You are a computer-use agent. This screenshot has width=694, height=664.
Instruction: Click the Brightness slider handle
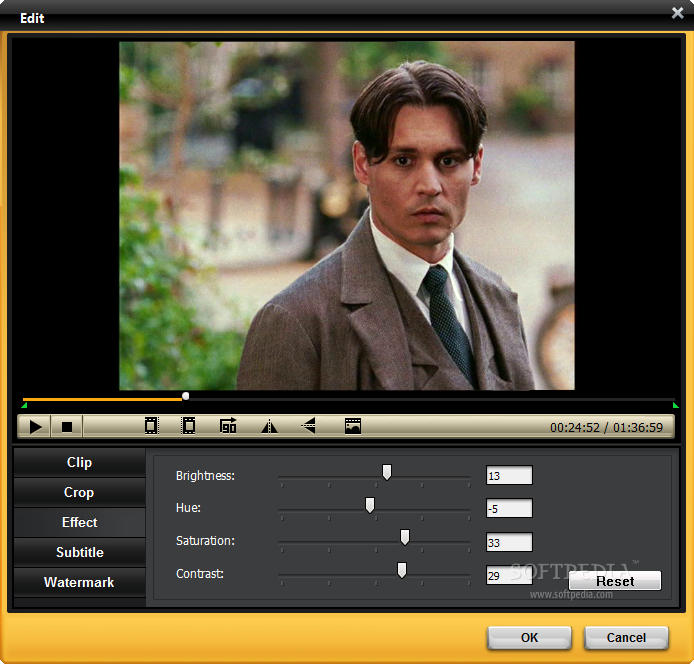click(387, 472)
